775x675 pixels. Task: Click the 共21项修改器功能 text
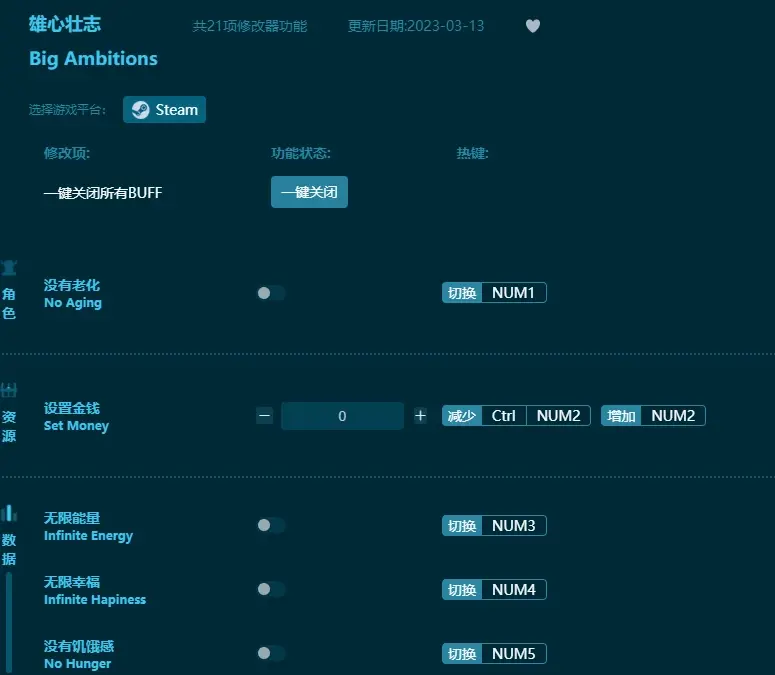pos(250,26)
